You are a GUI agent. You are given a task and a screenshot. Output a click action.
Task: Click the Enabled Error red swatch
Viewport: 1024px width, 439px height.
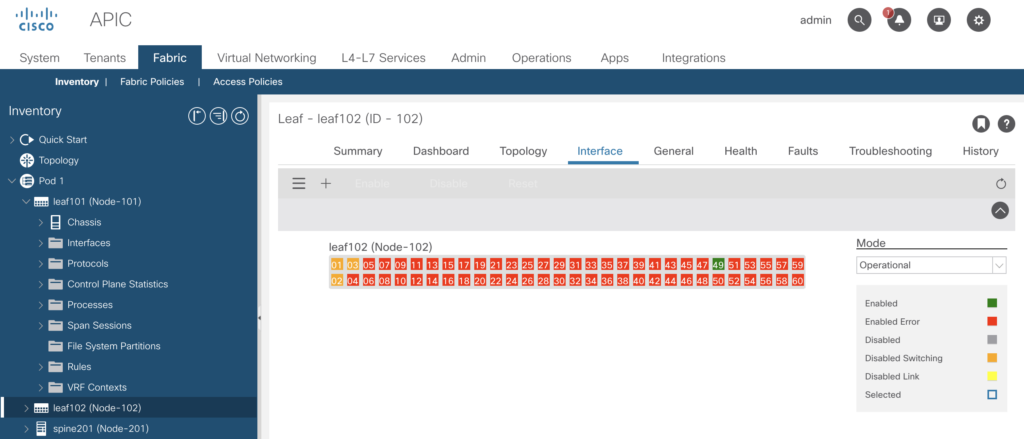tap(992, 321)
